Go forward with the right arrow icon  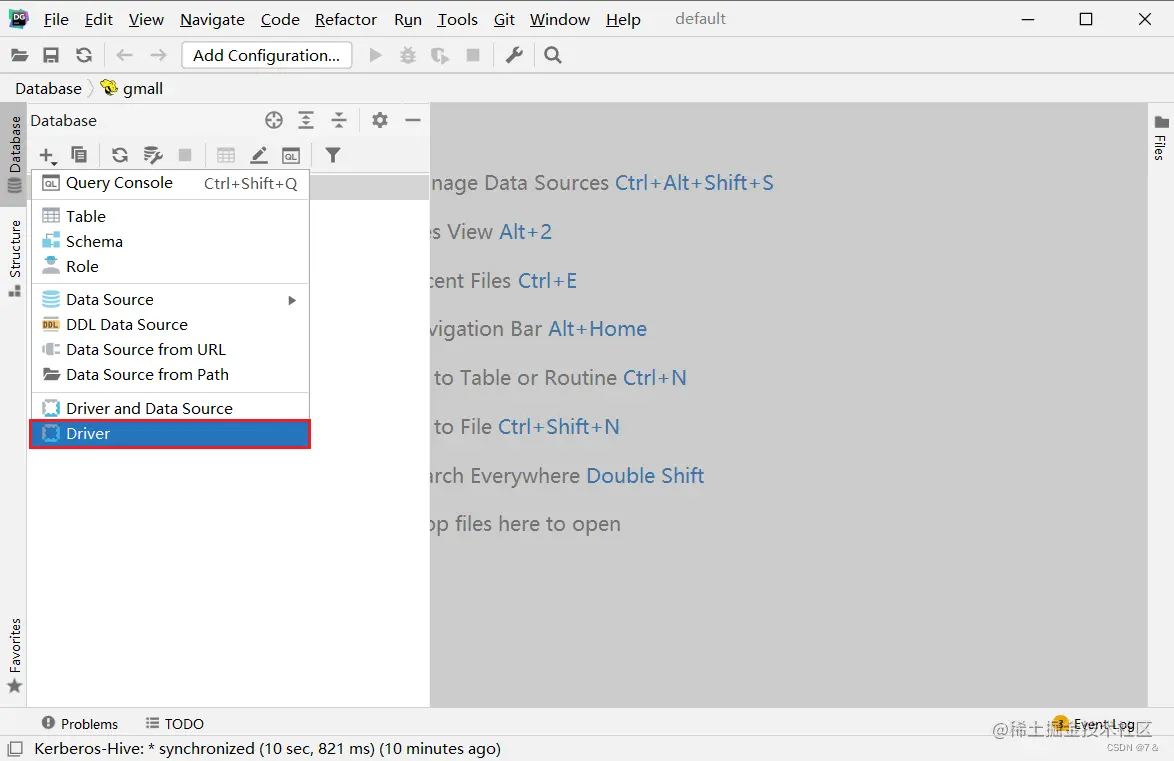pyautogui.click(x=158, y=55)
